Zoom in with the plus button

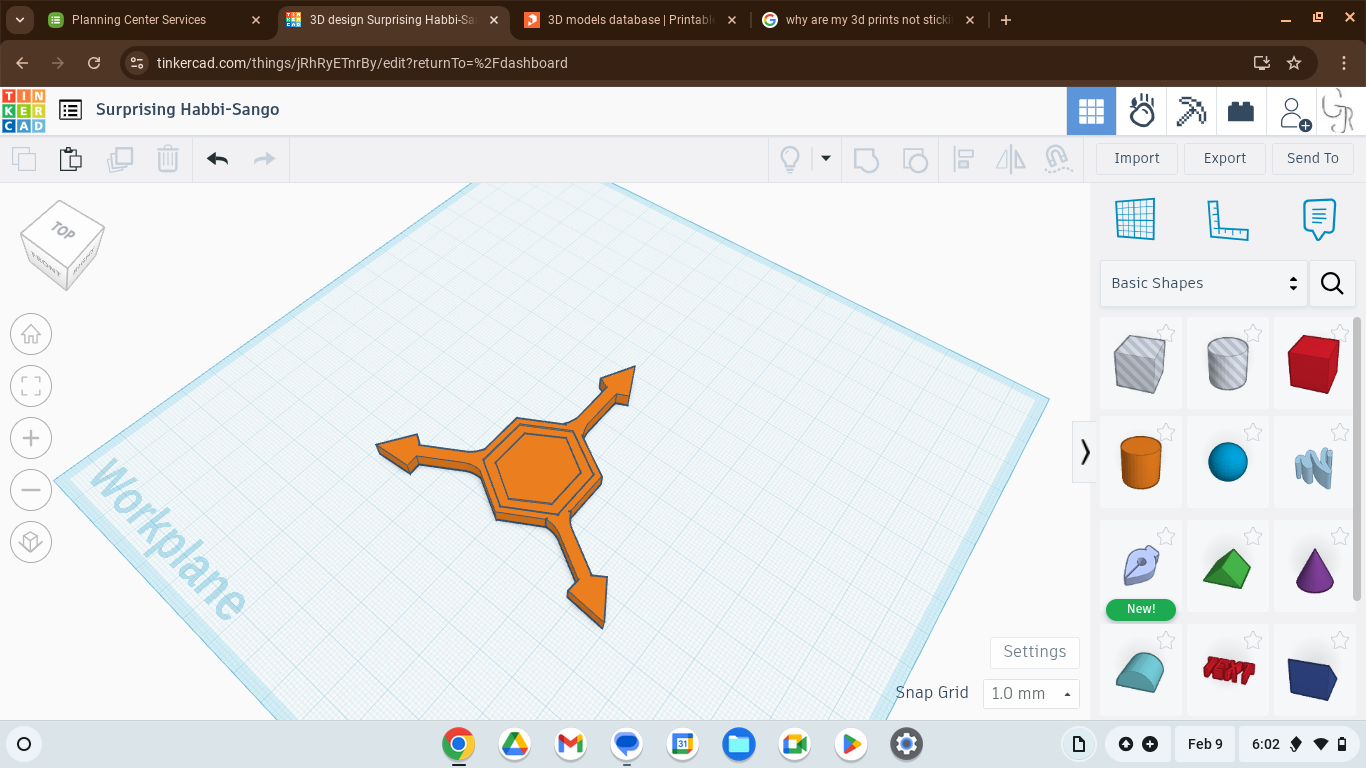(31, 438)
